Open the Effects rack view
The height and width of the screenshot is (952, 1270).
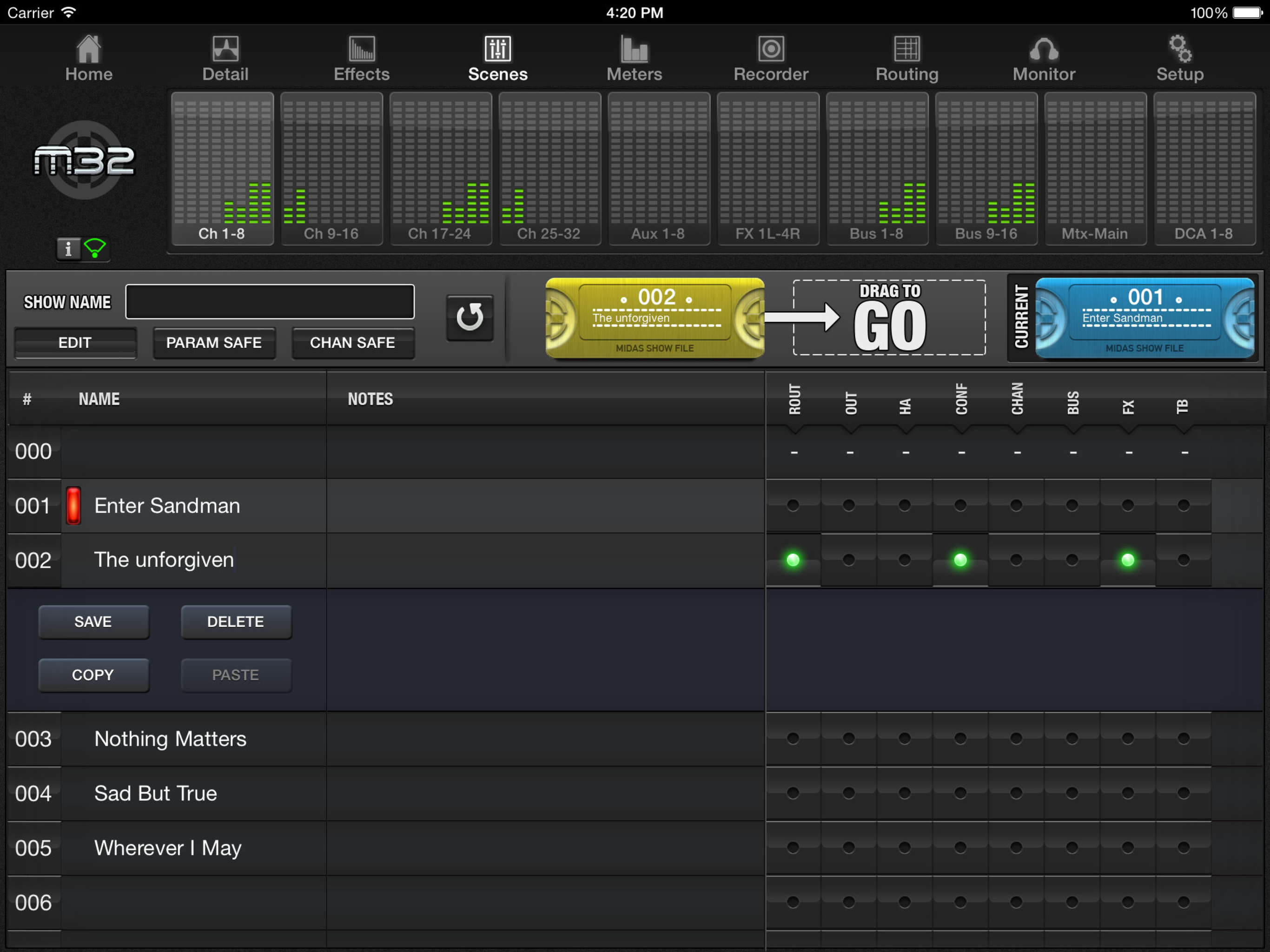tap(361, 58)
